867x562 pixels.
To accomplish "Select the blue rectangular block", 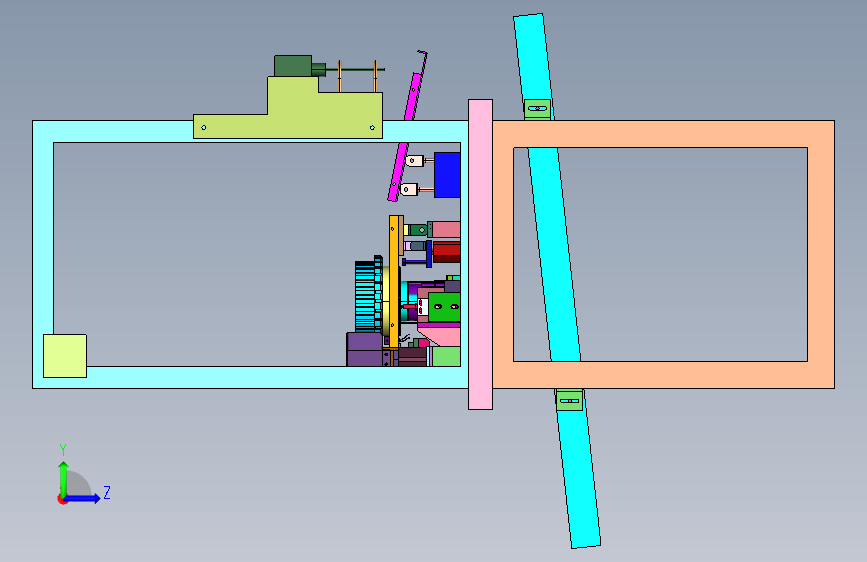I will pos(447,175).
